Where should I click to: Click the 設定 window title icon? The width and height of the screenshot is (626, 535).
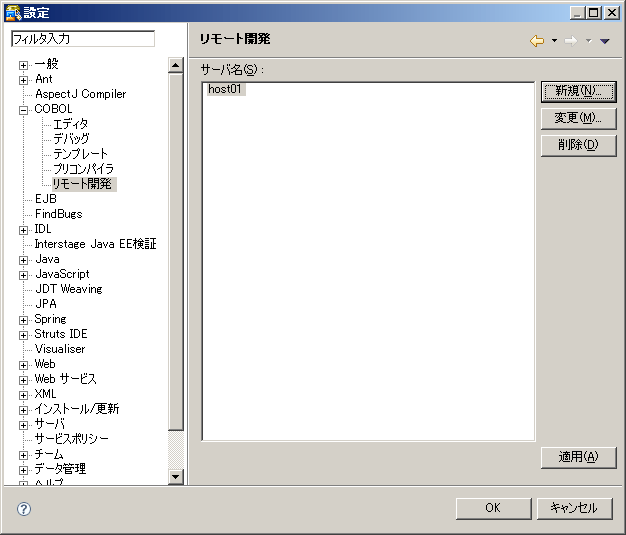[13, 13]
